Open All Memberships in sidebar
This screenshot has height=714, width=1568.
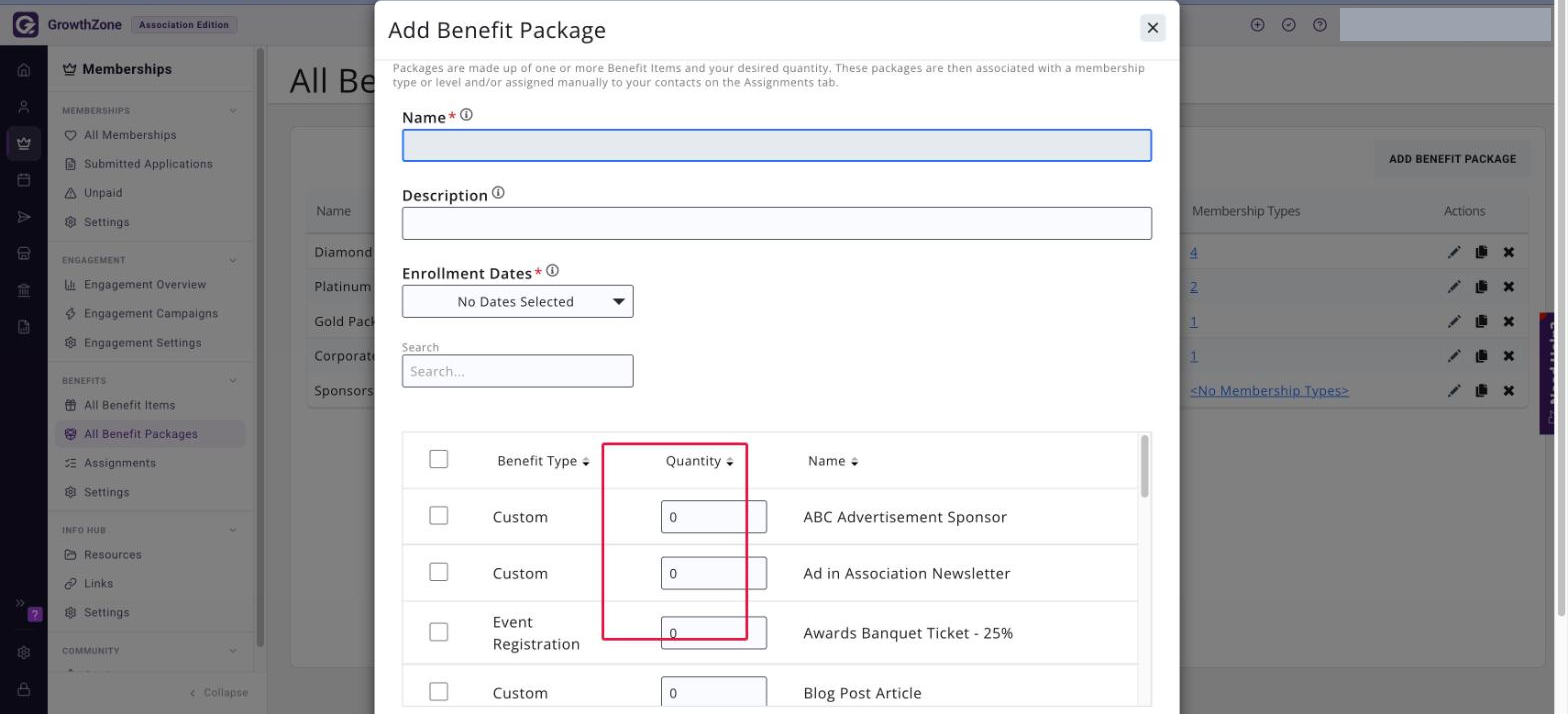(x=130, y=135)
